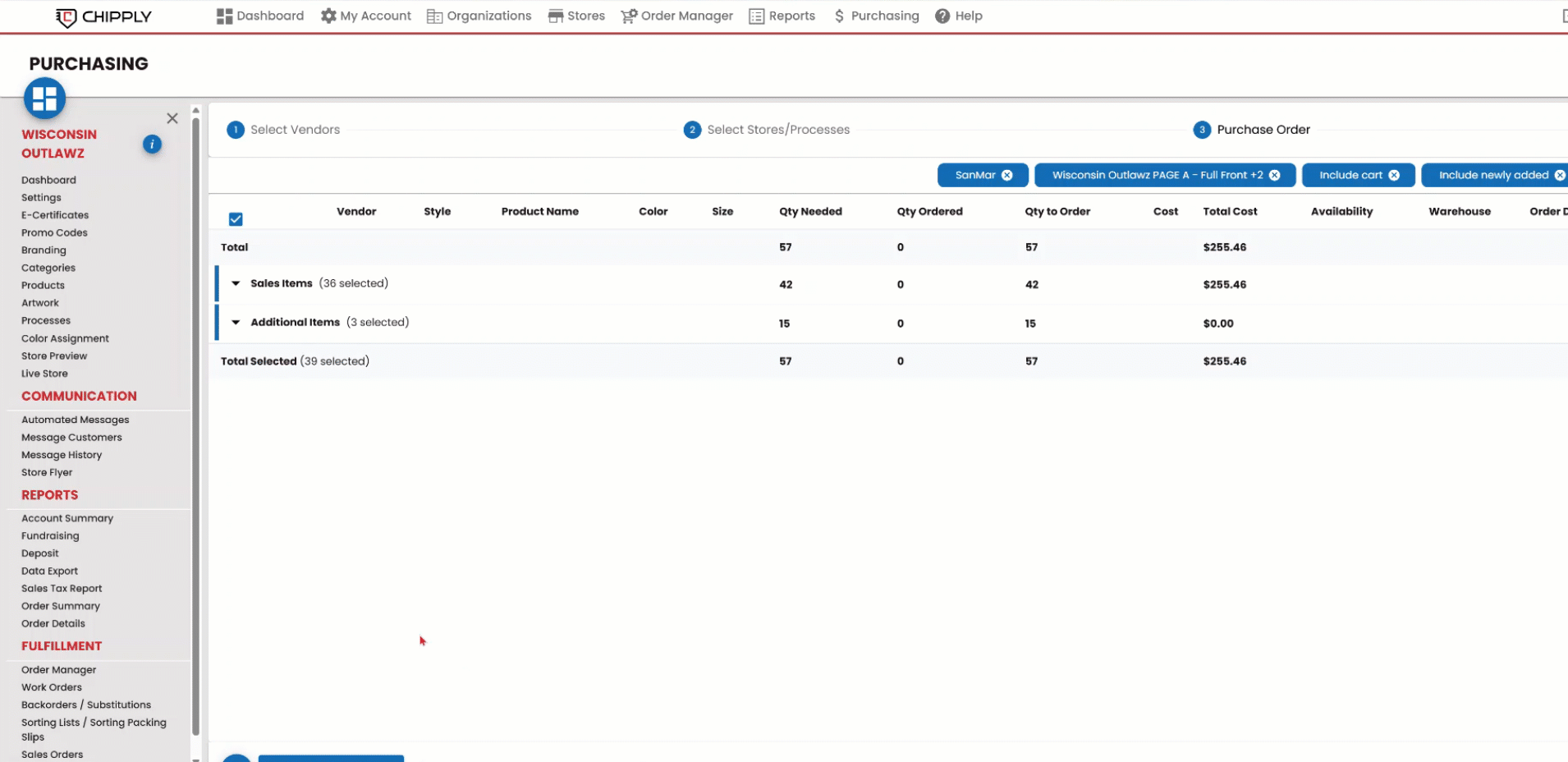Collapse the Additional Items group
The image size is (1568, 762).
tap(236, 323)
